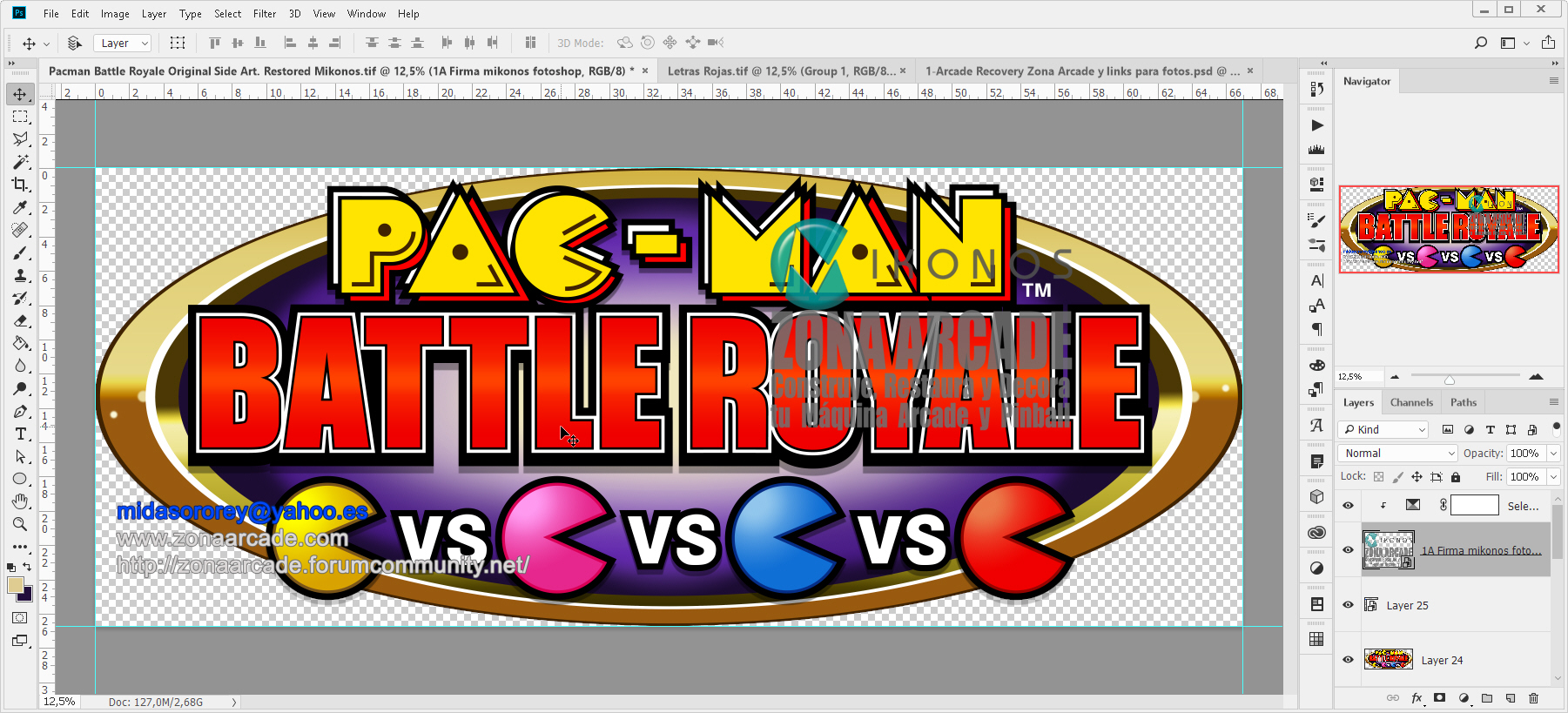Select the Path Selection tool
The width and height of the screenshot is (1568, 713).
coord(20,456)
